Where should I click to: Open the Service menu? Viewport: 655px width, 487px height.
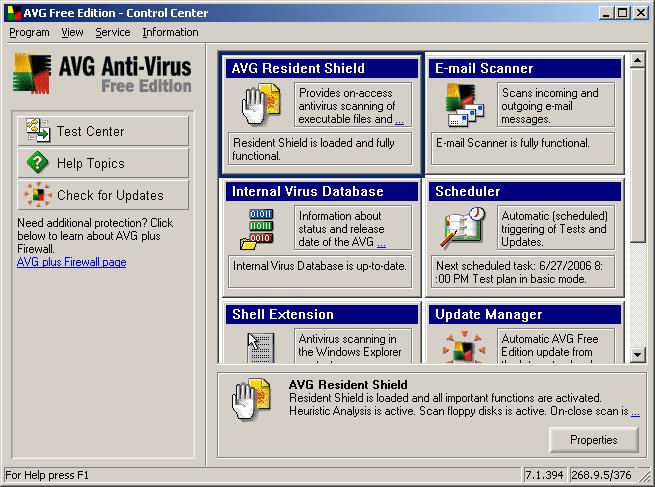click(112, 32)
